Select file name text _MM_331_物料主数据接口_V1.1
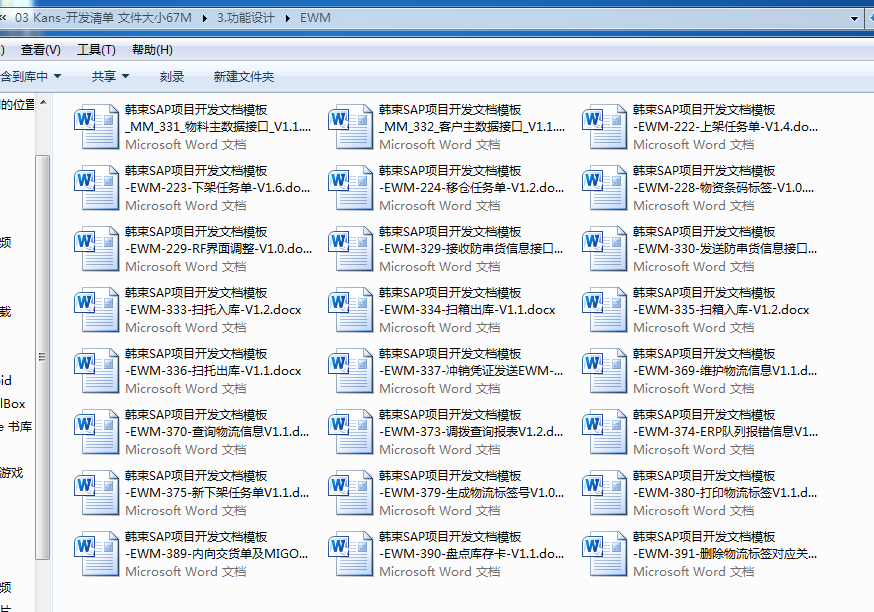The width and height of the screenshot is (874, 612). point(218,127)
